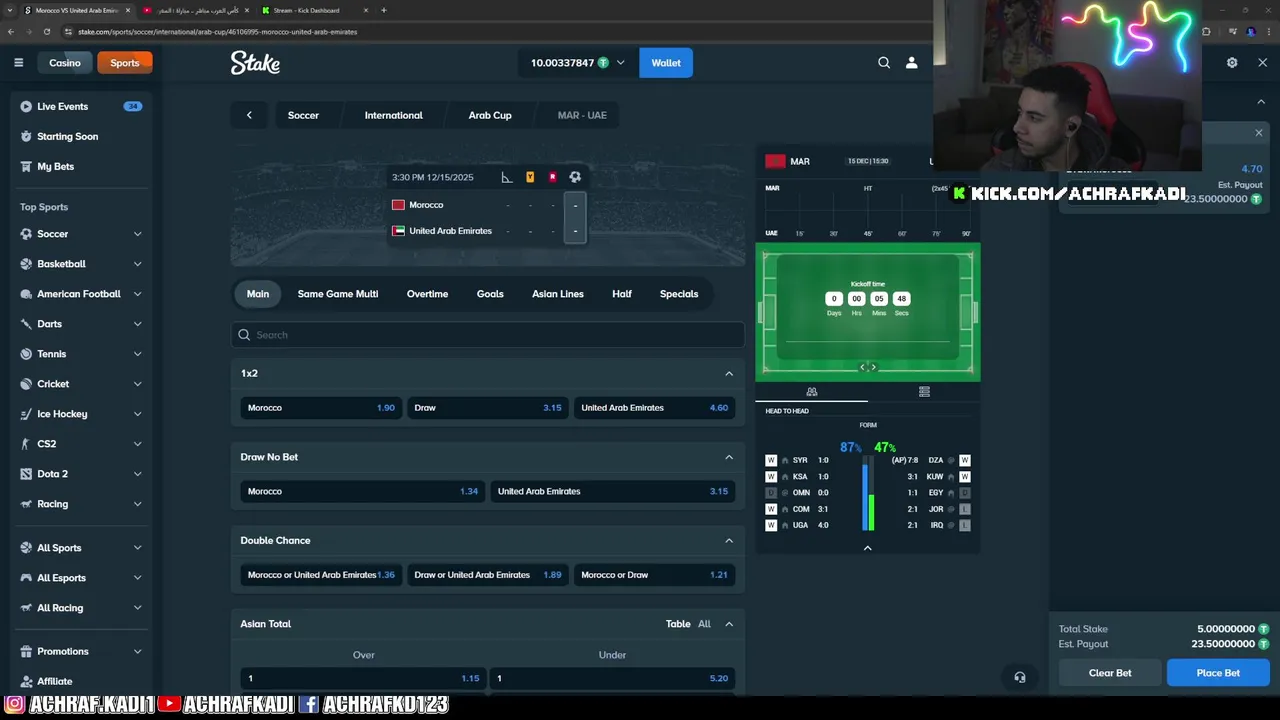The height and width of the screenshot is (720, 1280).
Task: Collapse the head-to-head widget with up chevron
Action: [x=868, y=548]
